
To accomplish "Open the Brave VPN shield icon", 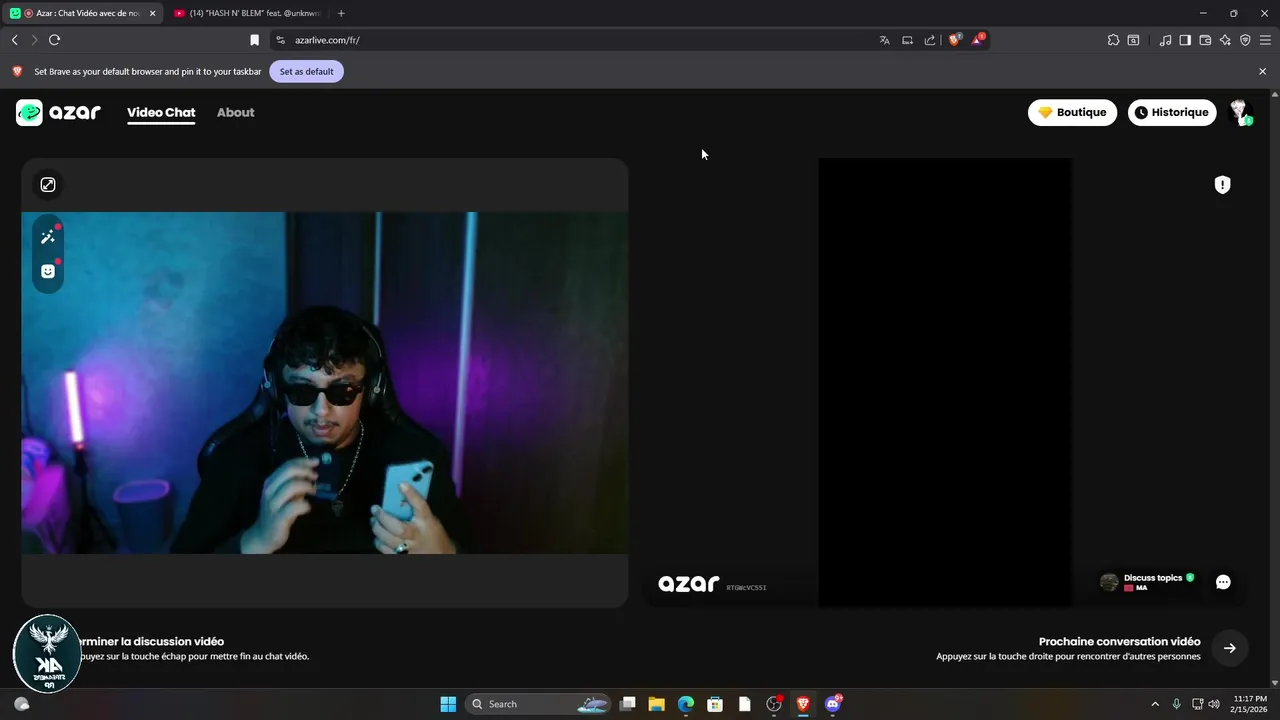I will [x=1245, y=40].
